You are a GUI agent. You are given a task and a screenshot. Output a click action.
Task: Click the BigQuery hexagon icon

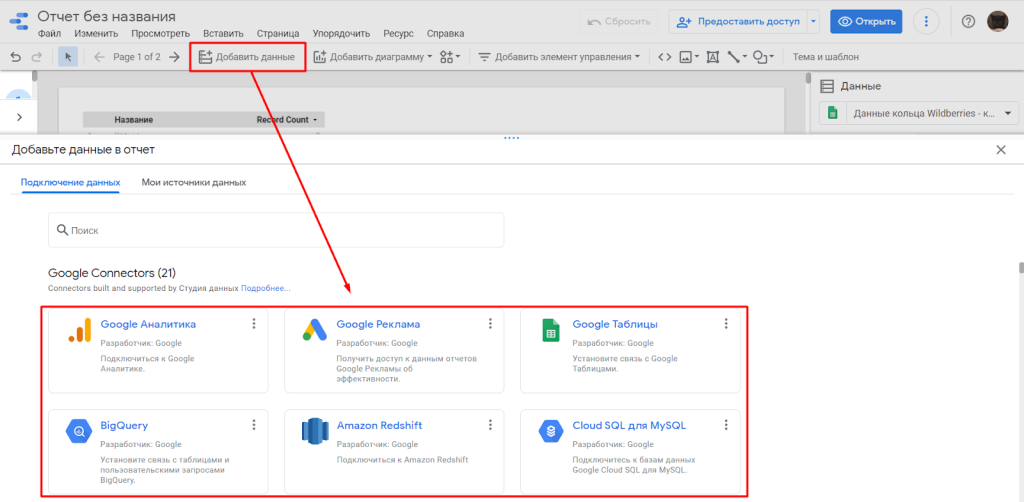click(80, 431)
